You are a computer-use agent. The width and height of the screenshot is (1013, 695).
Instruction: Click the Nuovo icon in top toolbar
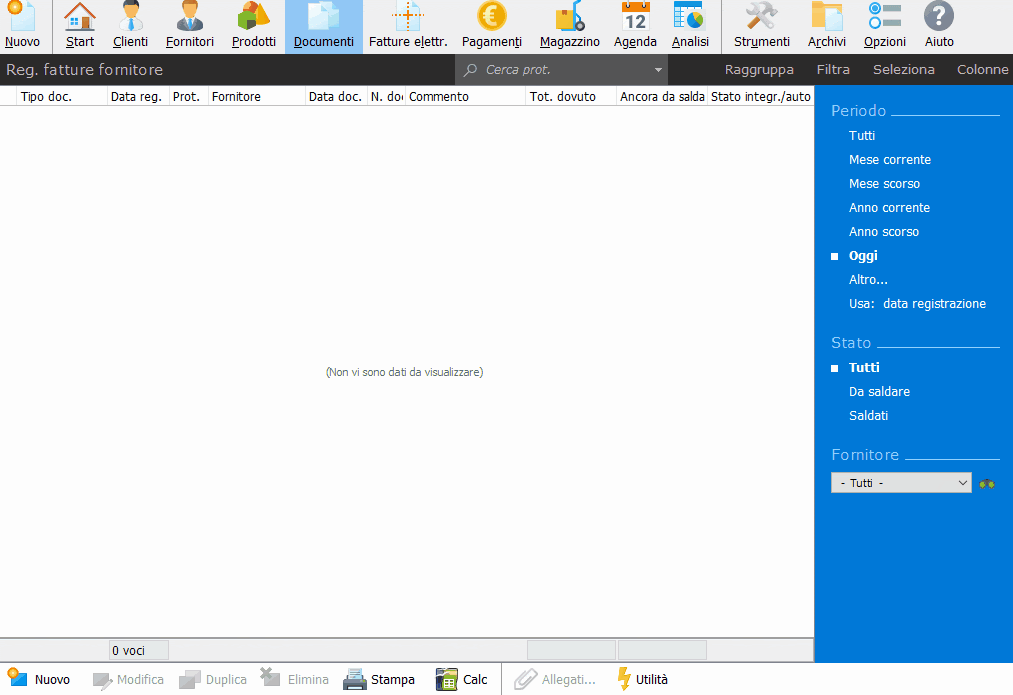(x=23, y=26)
